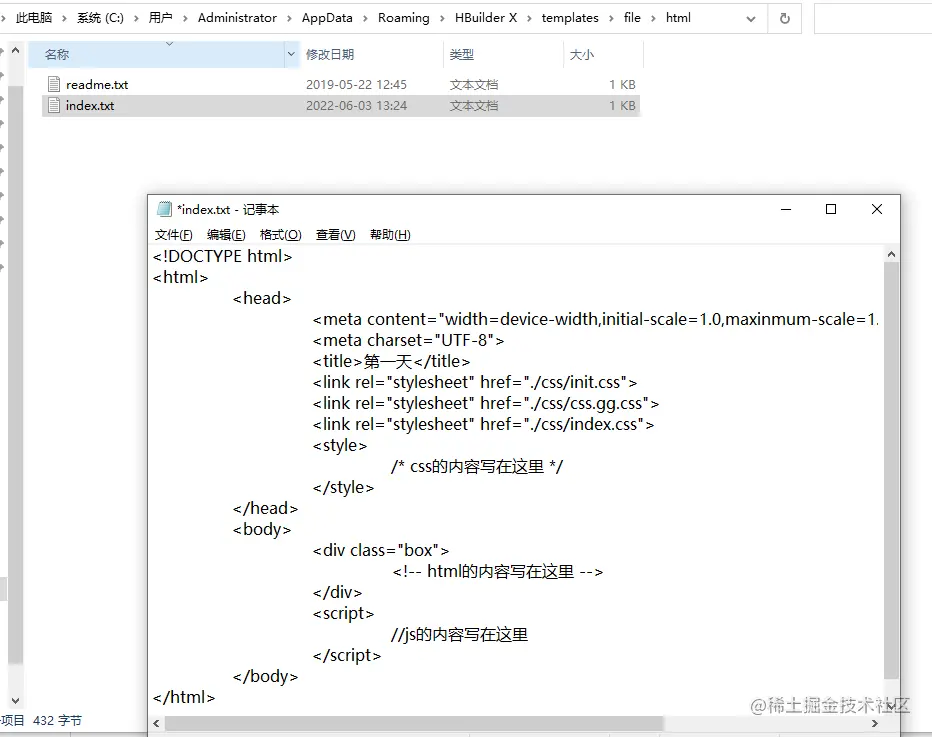
Task: Expand the chevron after AppData in path
Action: point(365,18)
